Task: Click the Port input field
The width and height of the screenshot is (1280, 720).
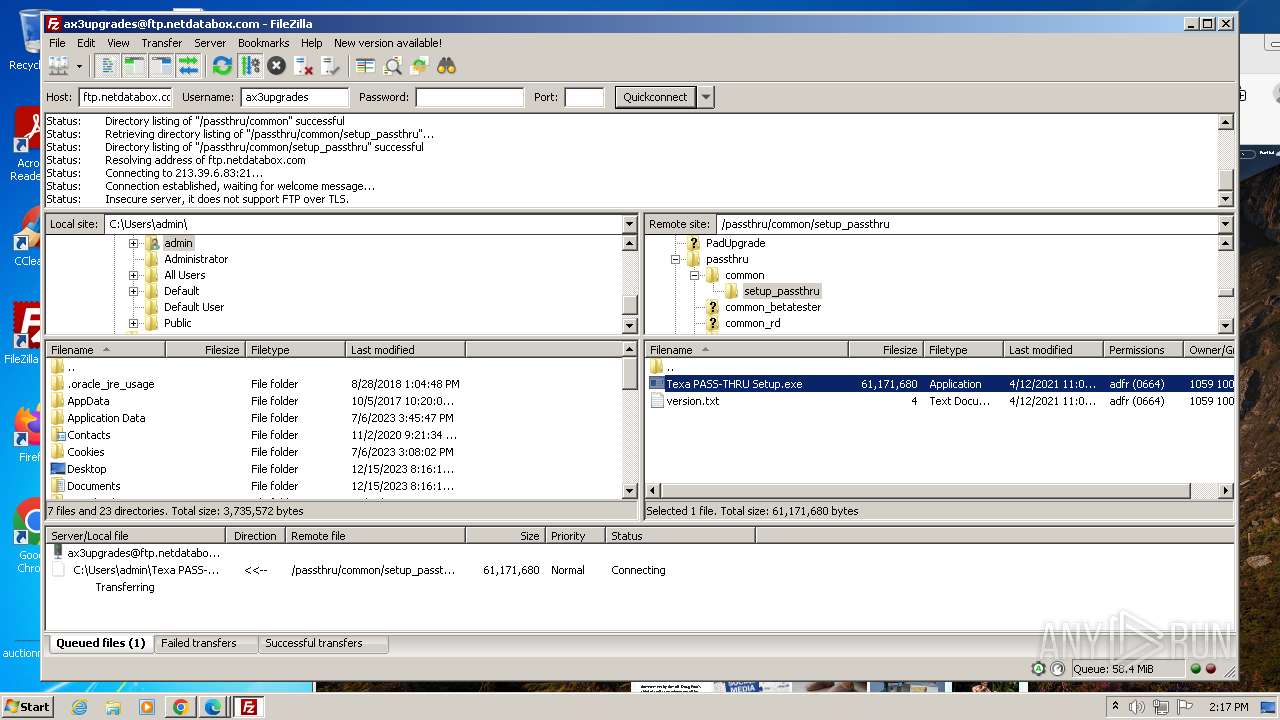Action: click(584, 97)
